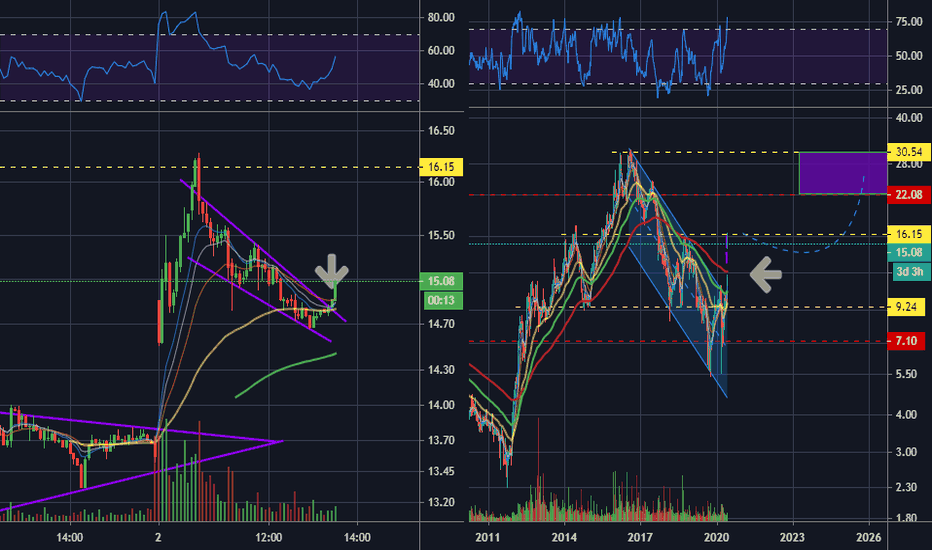Click the 80.00 RSI axis value
The width and height of the screenshot is (932, 550).
tap(441, 18)
